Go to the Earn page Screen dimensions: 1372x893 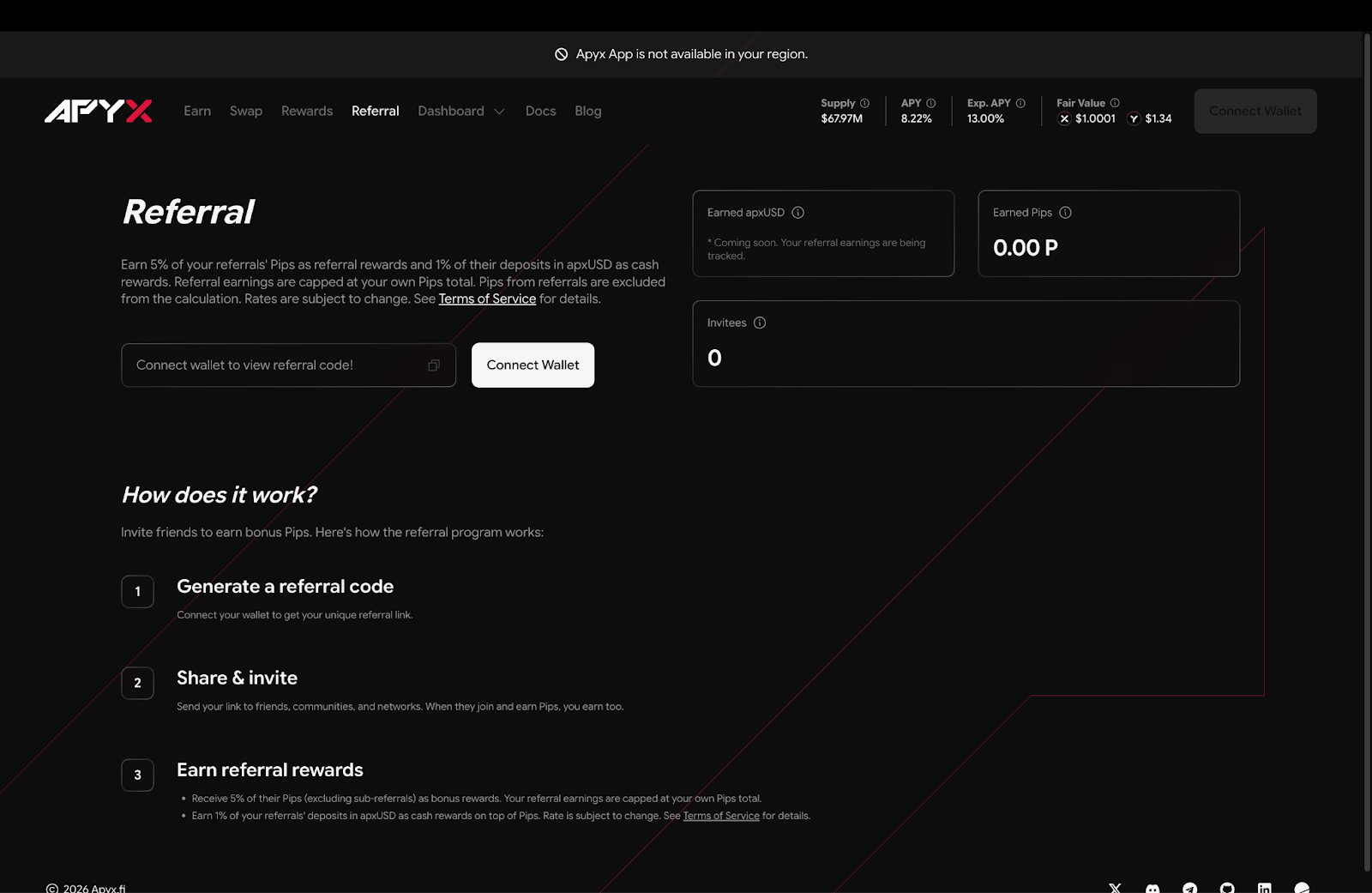tap(197, 111)
